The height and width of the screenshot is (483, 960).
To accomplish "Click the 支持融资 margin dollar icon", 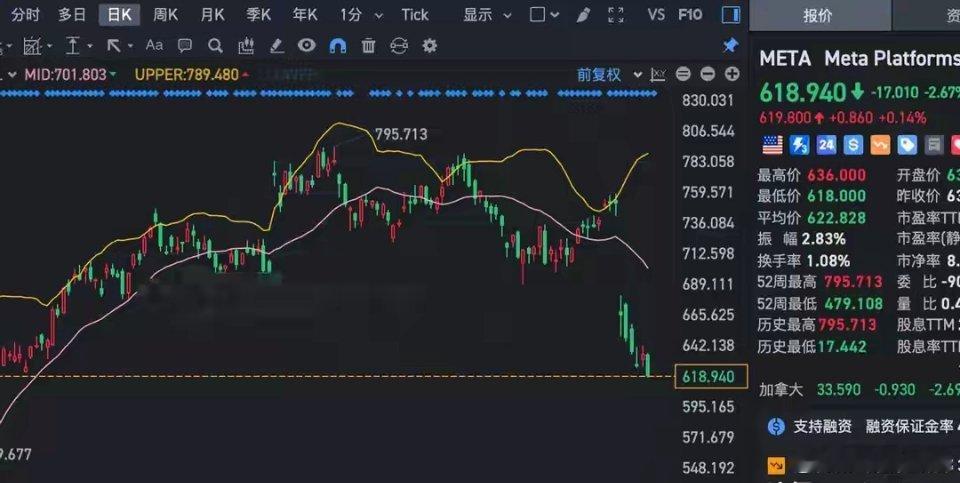I will point(776,426).
